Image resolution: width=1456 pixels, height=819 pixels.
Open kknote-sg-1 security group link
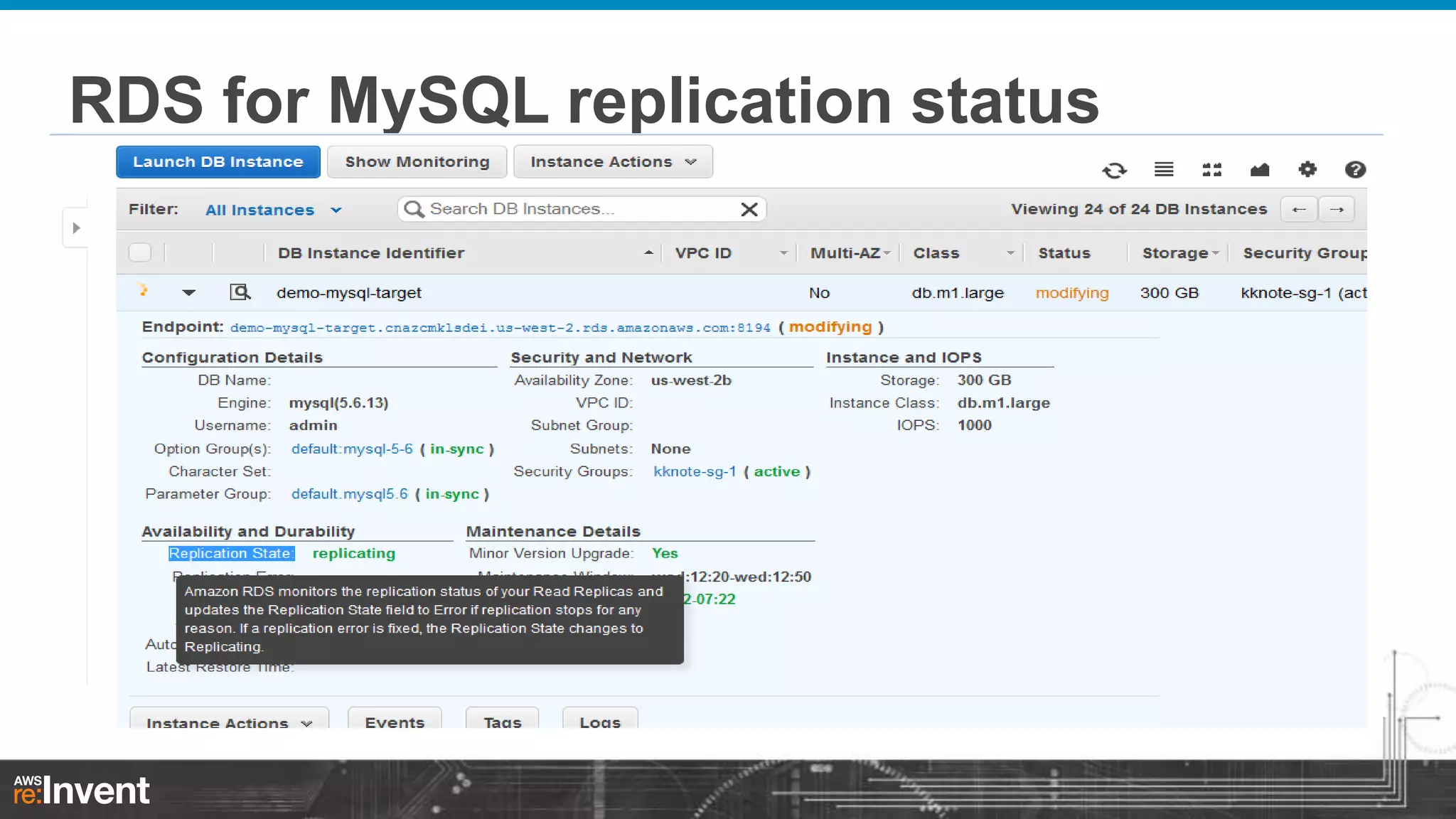pyautogui.click(x=695, y=471)
